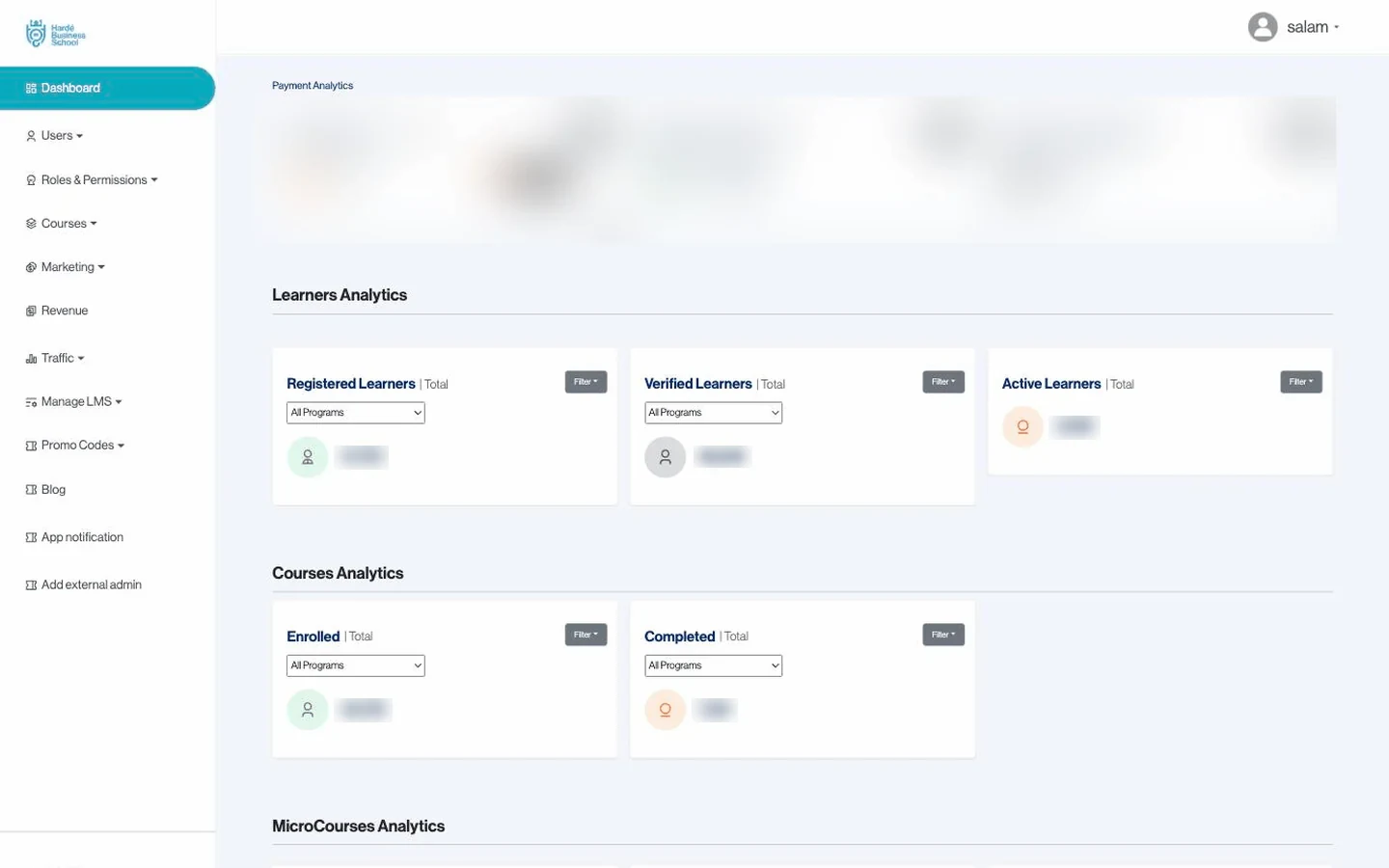The image size is (1389, 868).
Task: Open the Registered Learners All Programs dropdown
Action: click(356, 413)
